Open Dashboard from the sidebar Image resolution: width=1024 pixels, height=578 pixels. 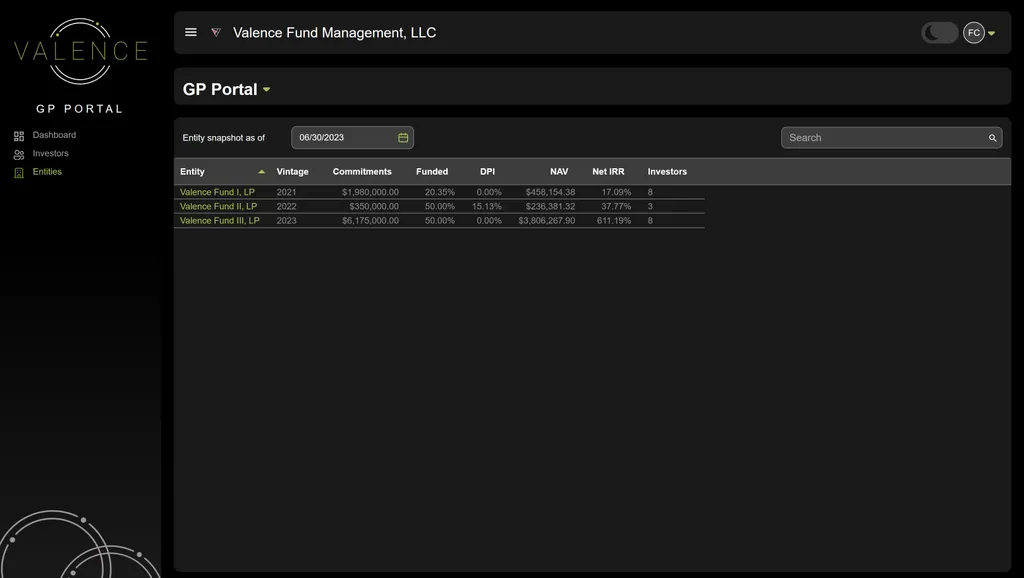pos(54,135)
